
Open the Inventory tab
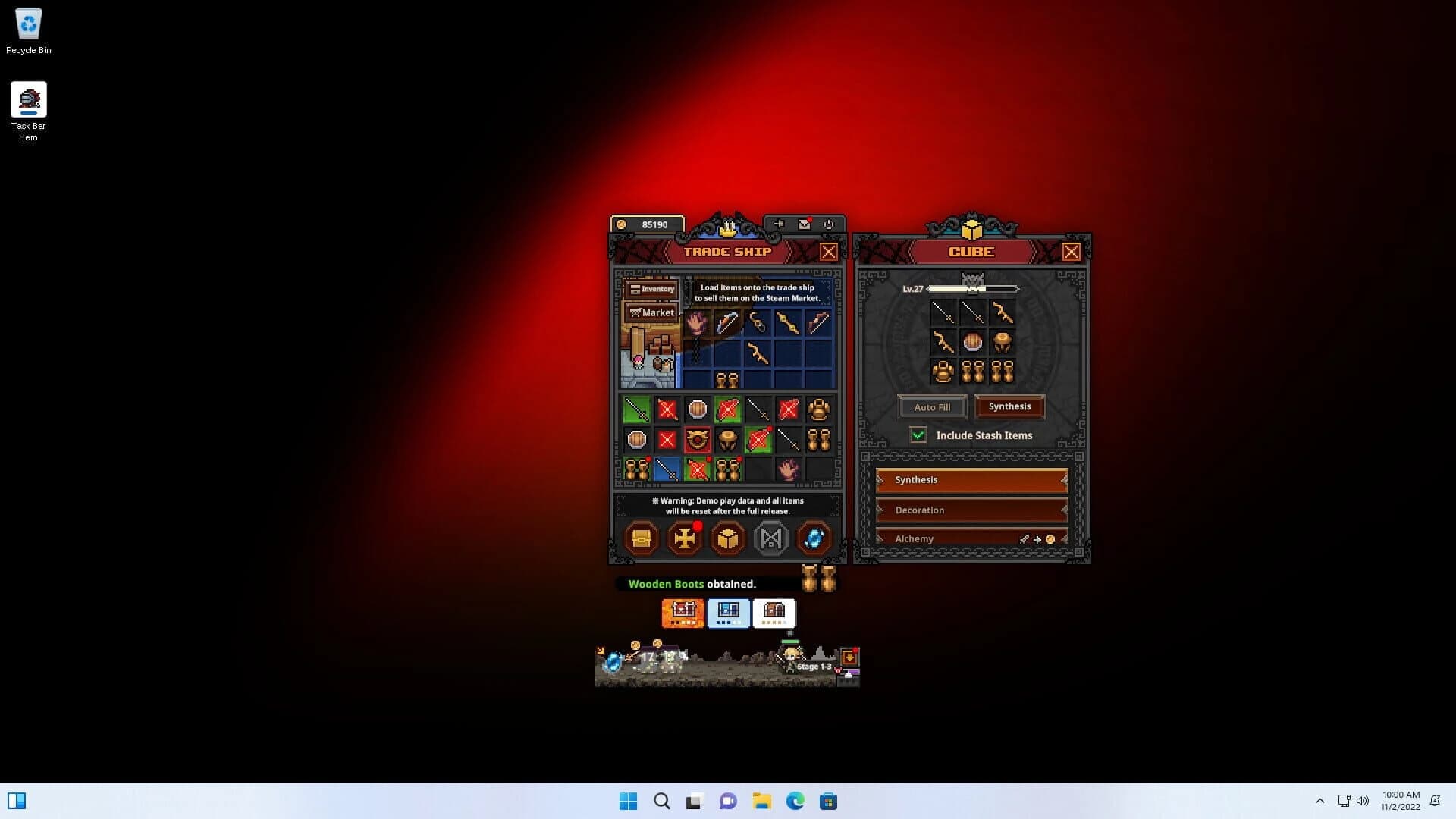(652, 289)
